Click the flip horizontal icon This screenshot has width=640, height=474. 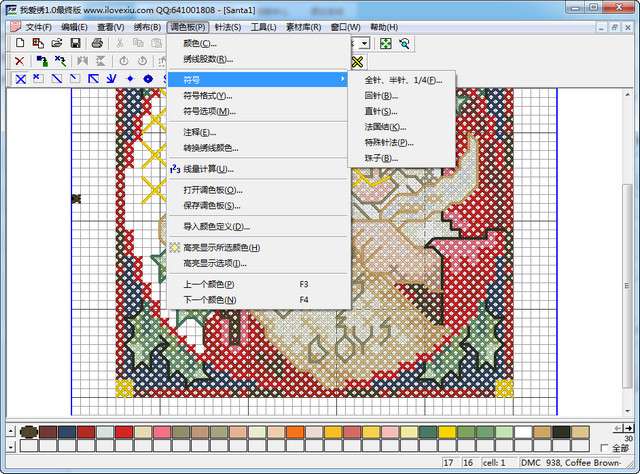click(x=82, y=61)
